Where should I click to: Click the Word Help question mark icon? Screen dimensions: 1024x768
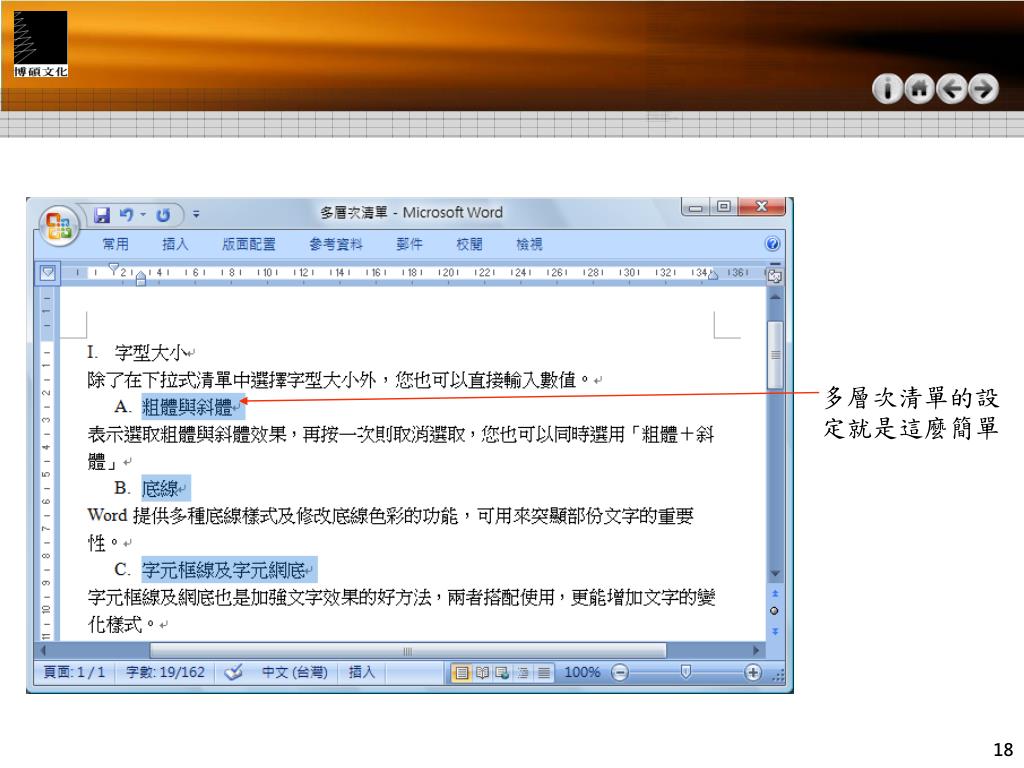(x=772, y=244)
